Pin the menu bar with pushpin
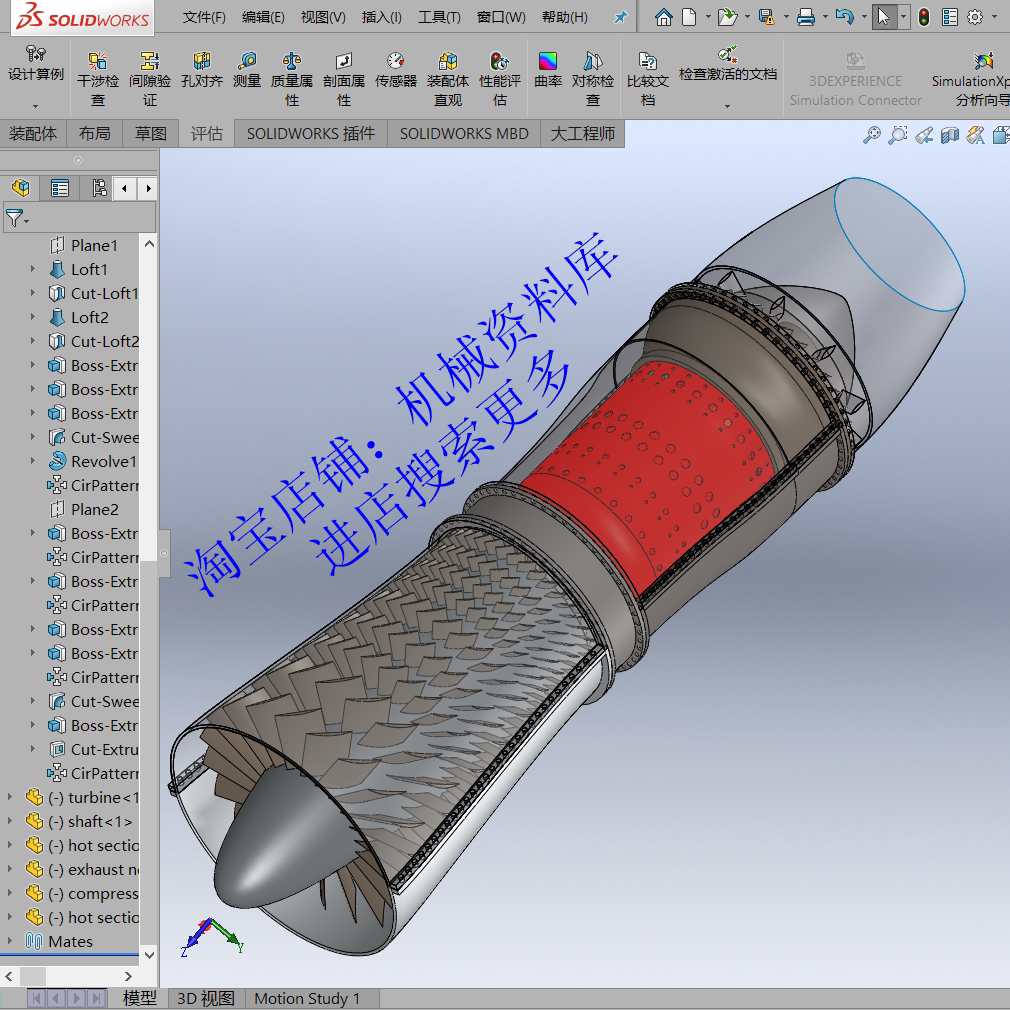This screenshot has width=1010, height=1010. point(620,17)
